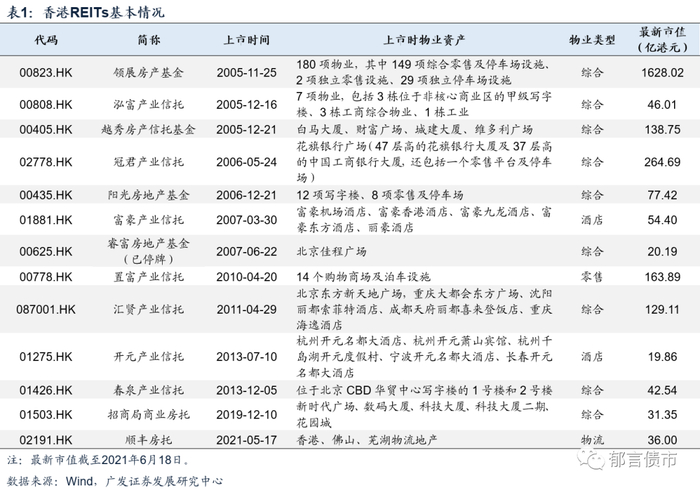Click the market value 1628.02

click(x=662, y=72)
